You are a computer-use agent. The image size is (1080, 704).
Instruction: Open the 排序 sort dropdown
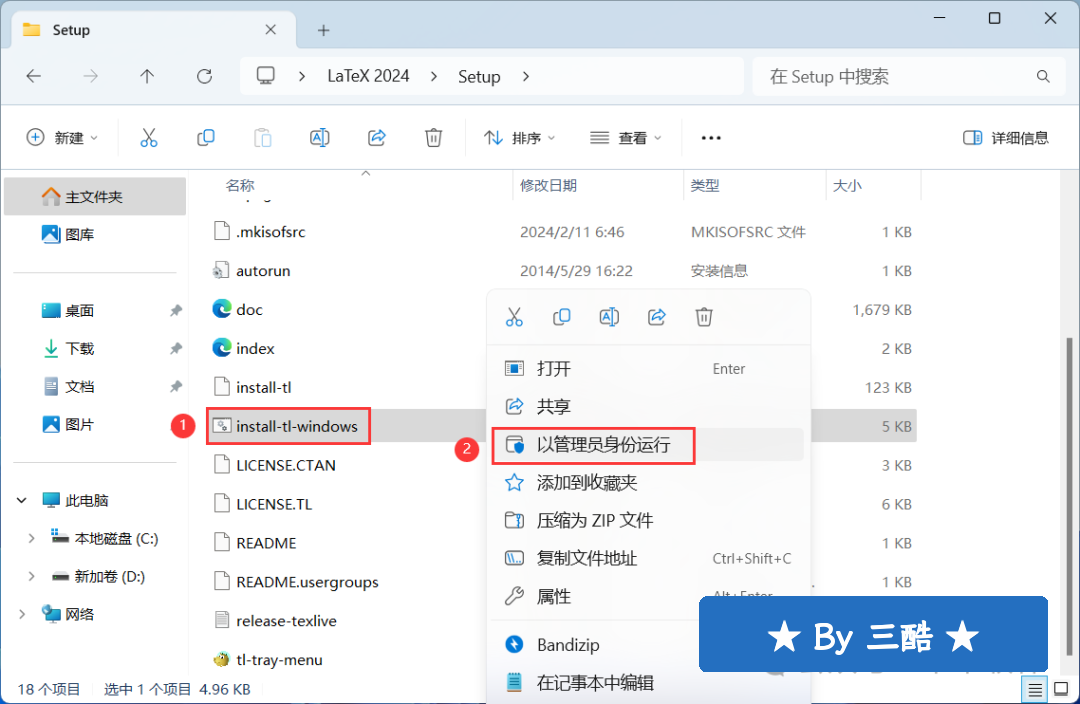click(519, 138)
